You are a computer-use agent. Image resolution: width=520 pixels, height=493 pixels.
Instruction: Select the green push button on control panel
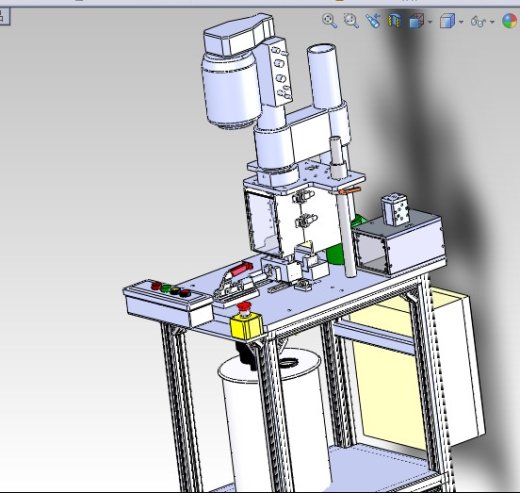pyautogui.click(x=166, y=287)
